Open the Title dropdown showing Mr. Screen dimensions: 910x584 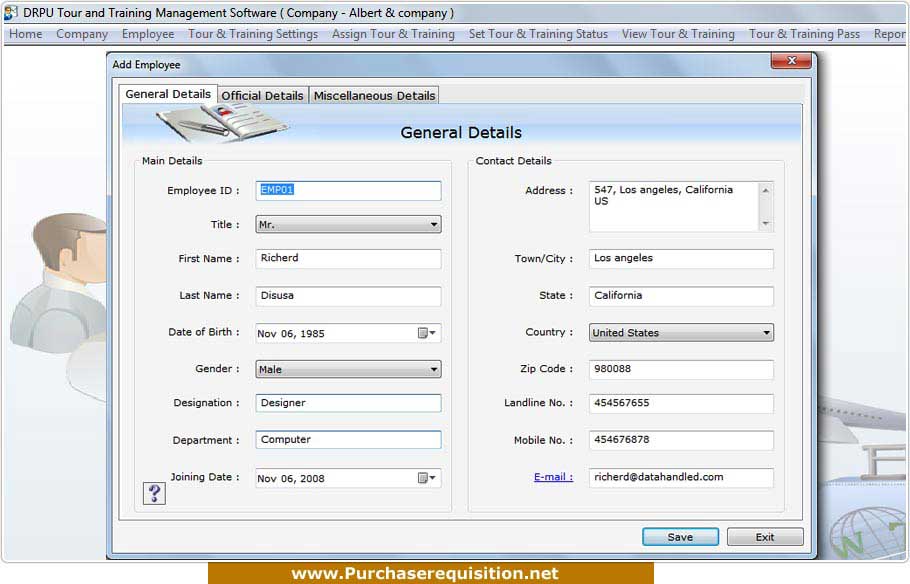pos(432,224)
